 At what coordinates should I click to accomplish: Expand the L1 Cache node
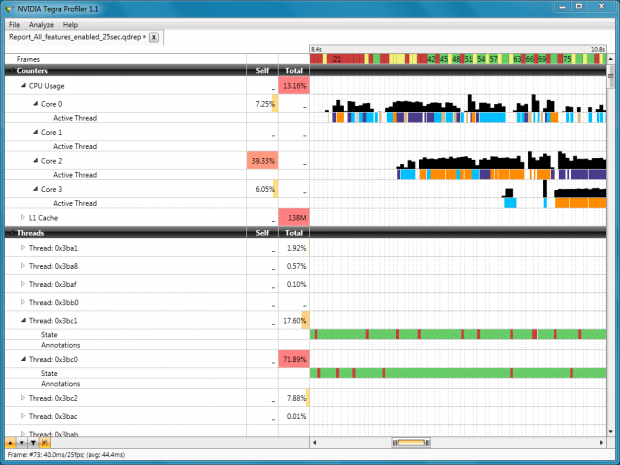pos(23,217)
